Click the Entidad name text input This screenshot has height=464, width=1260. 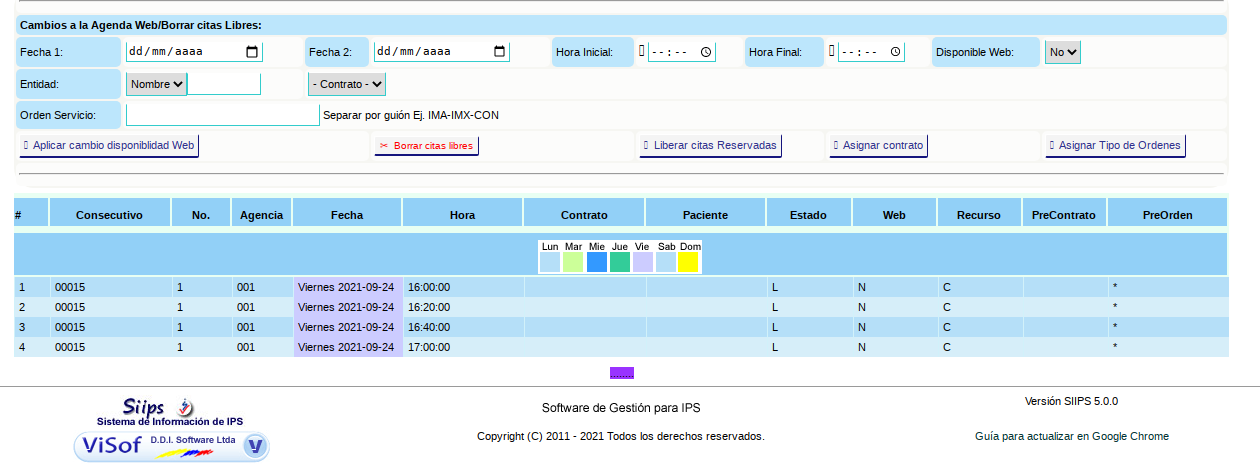[224, 84]
